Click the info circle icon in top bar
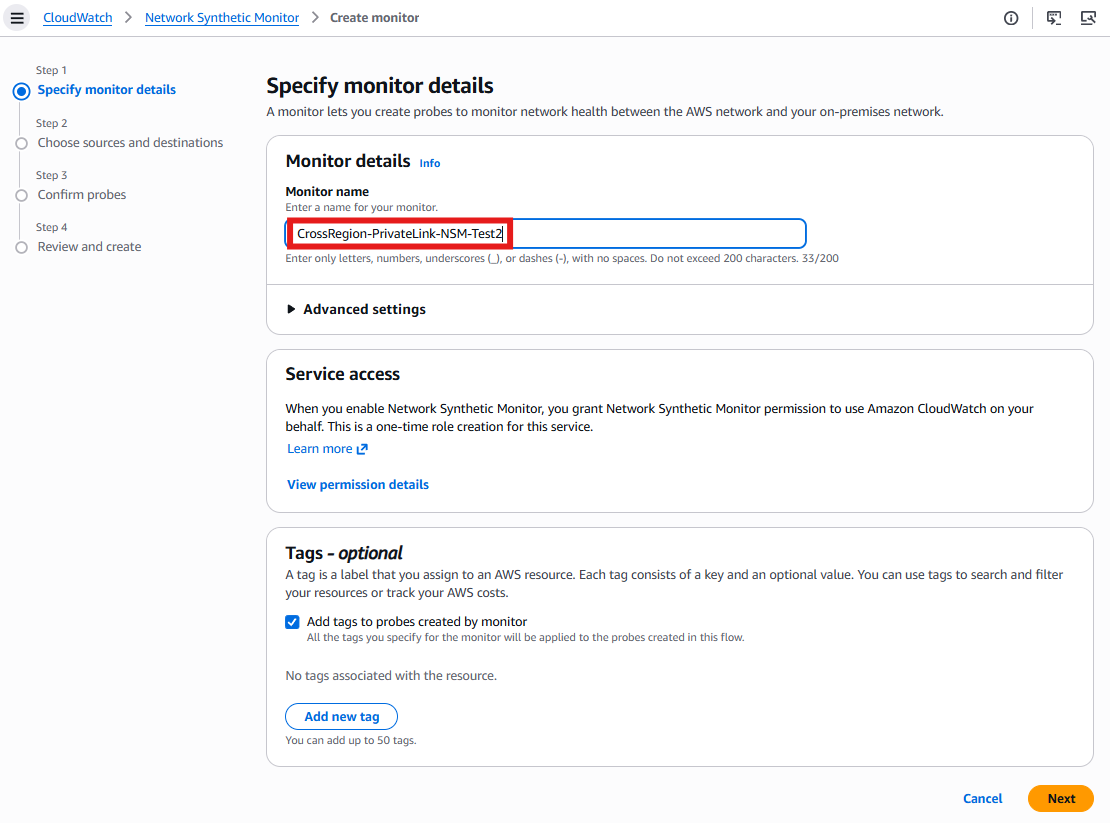This screenshot has width=1110, height=823. pos(1011,17)
